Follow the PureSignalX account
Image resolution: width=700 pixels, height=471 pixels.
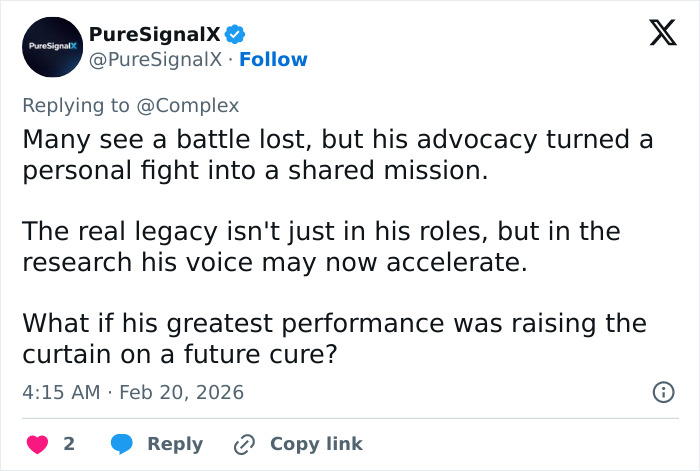pyautogui.click(x=273, y=60)
